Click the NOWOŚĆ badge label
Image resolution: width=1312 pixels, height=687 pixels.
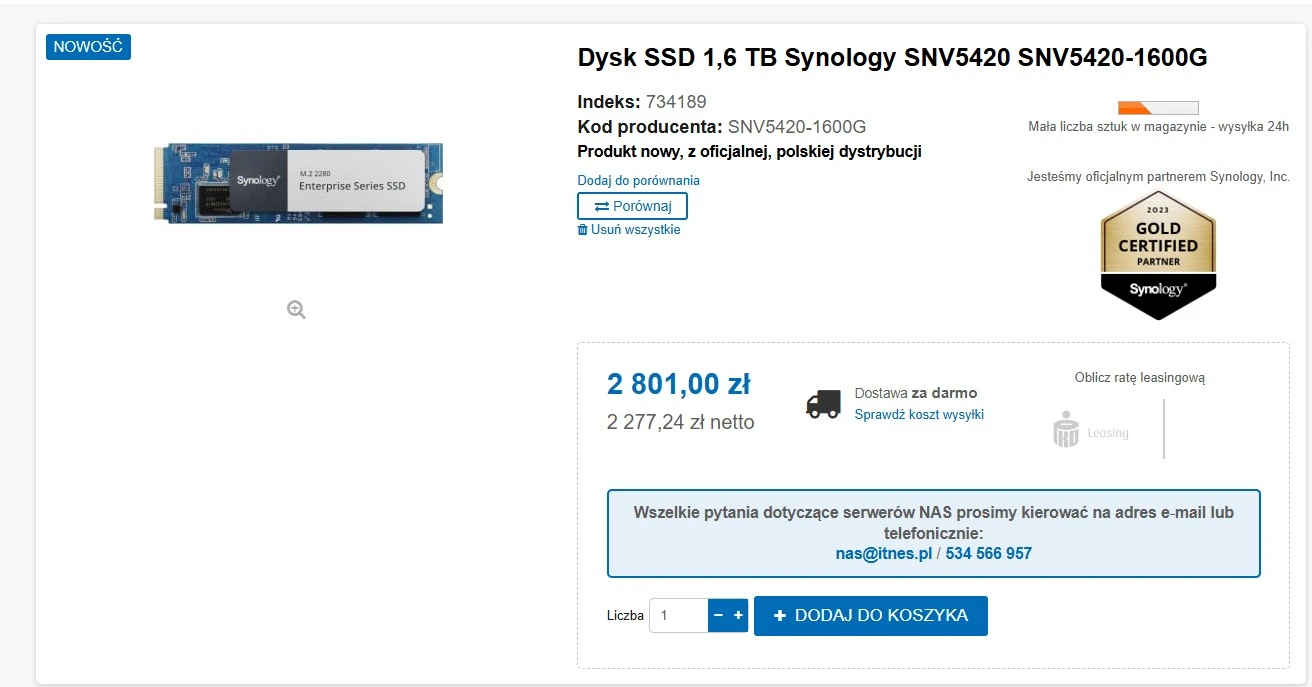coord(88,47)
